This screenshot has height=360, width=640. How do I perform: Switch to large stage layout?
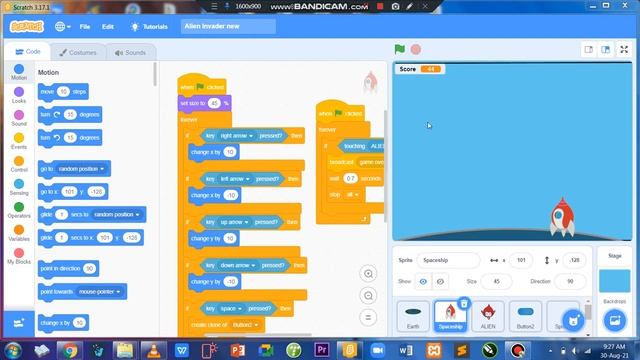(605, 50)
